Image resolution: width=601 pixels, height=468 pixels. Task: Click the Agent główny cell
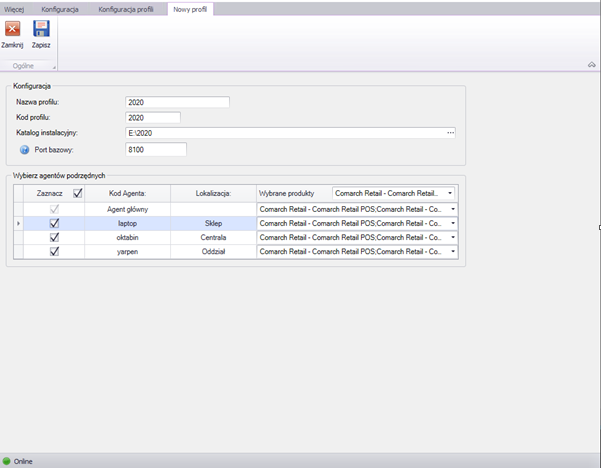127,209
